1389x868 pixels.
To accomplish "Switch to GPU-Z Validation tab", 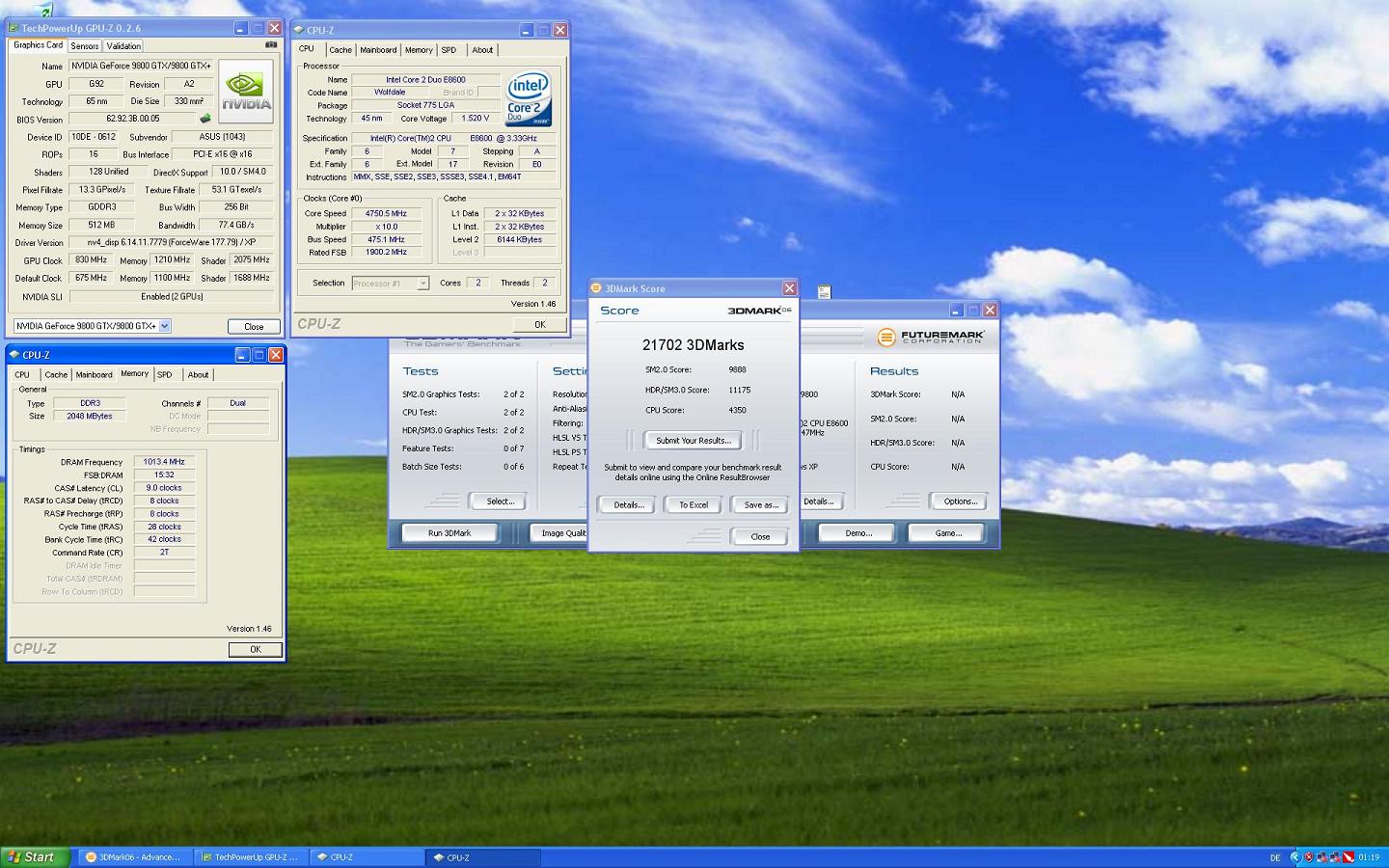I will [x=123, y=46].
